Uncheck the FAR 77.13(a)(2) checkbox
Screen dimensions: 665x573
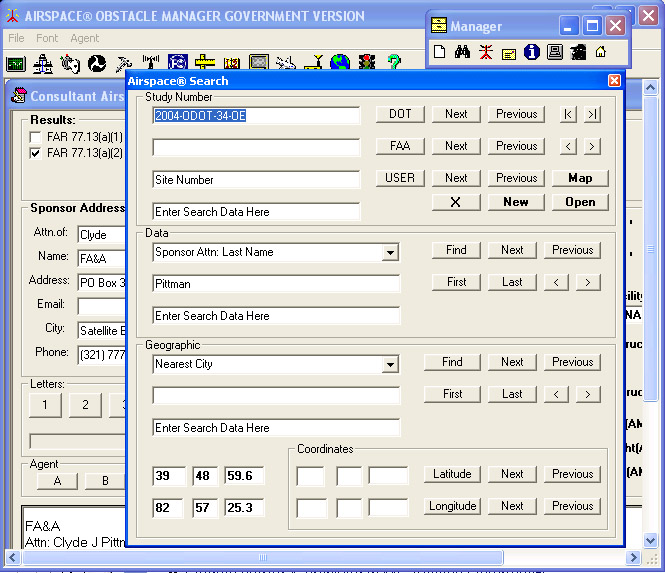(37, 153)
